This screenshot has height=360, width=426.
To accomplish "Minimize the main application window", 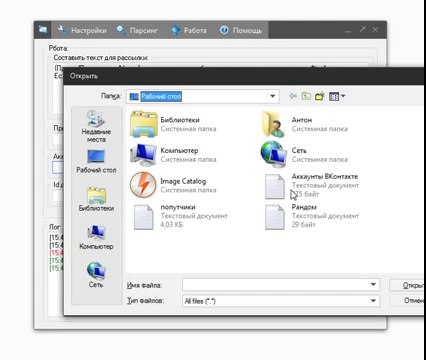I will (348, 30).
